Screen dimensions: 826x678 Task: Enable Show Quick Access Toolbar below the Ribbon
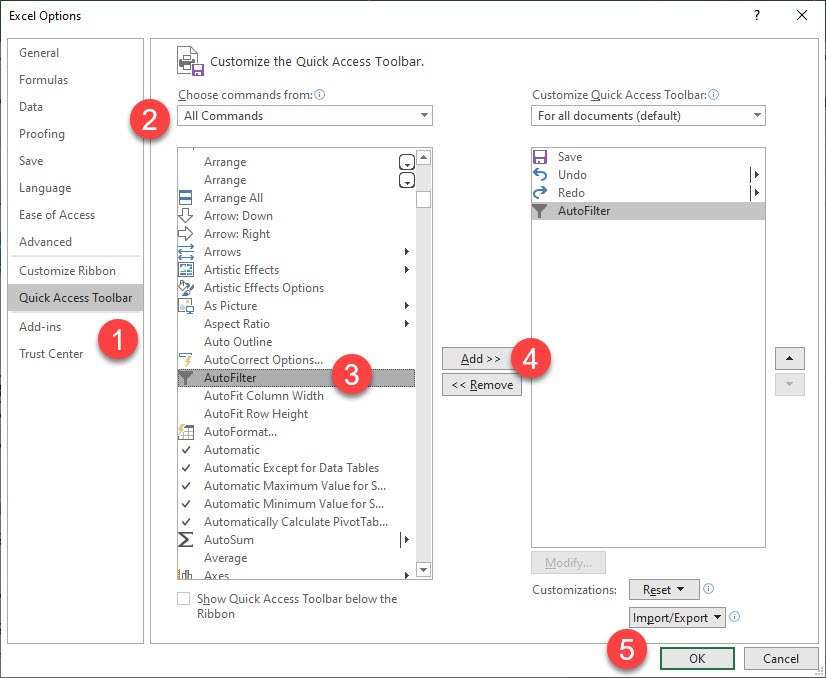click(183, 598)
